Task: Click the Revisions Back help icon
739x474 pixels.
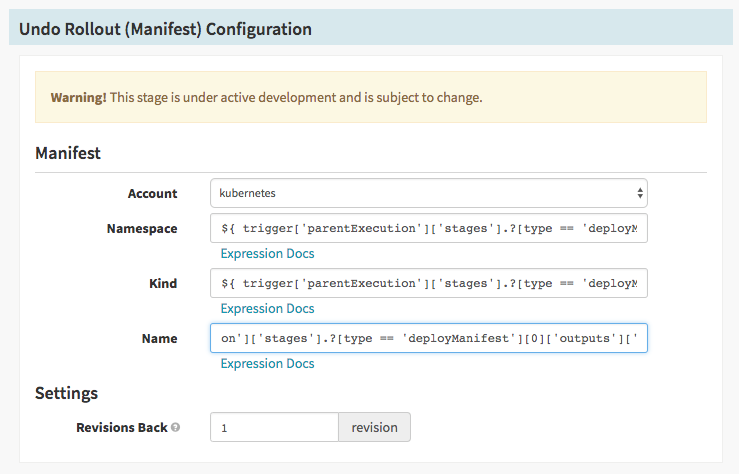Action: click(176, 428)
